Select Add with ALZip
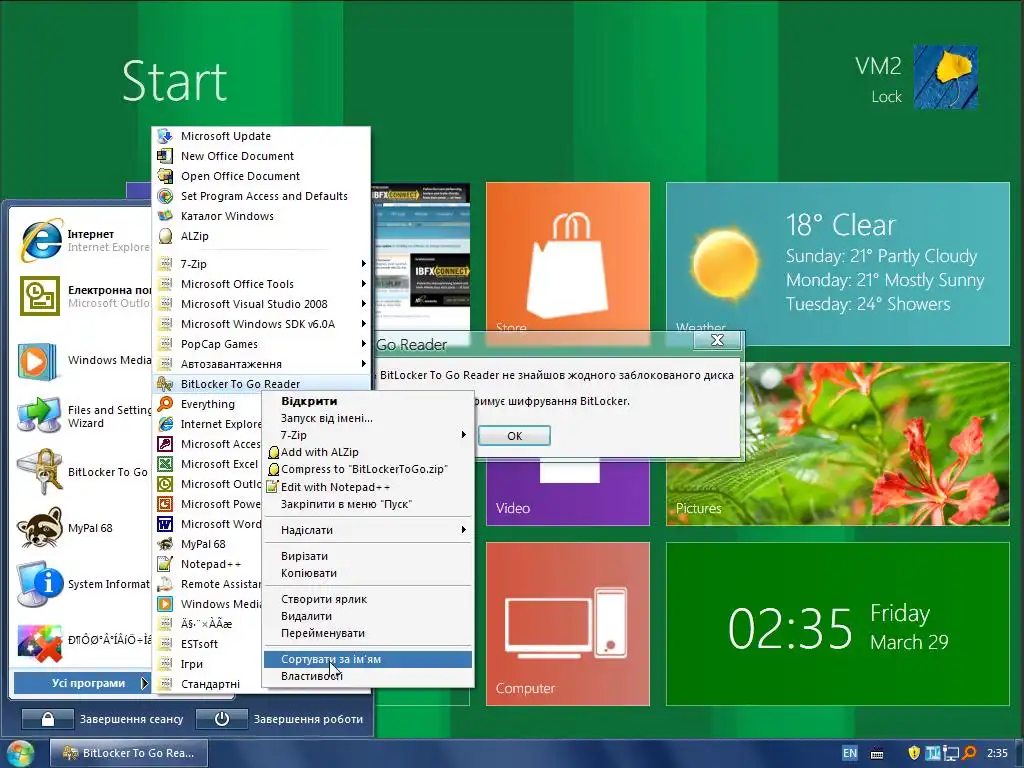Screen dimensions: 1024x768 [368, 452]
